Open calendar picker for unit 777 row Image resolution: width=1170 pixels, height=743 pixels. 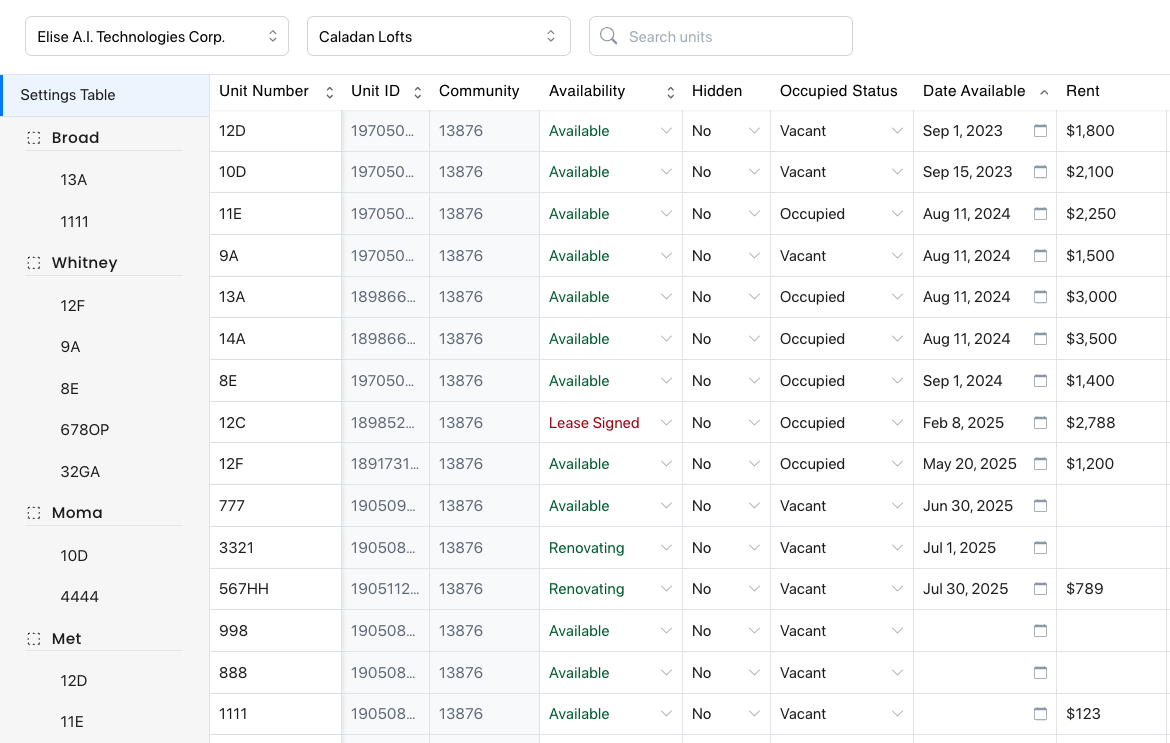[x=1040, y=506]
